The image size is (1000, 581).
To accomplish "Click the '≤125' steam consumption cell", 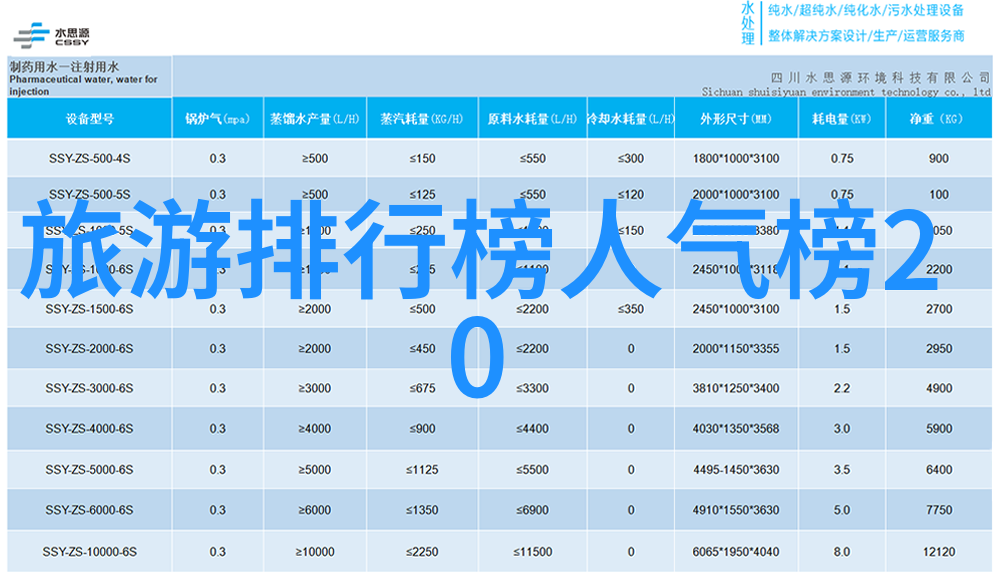I will (422, 194).
